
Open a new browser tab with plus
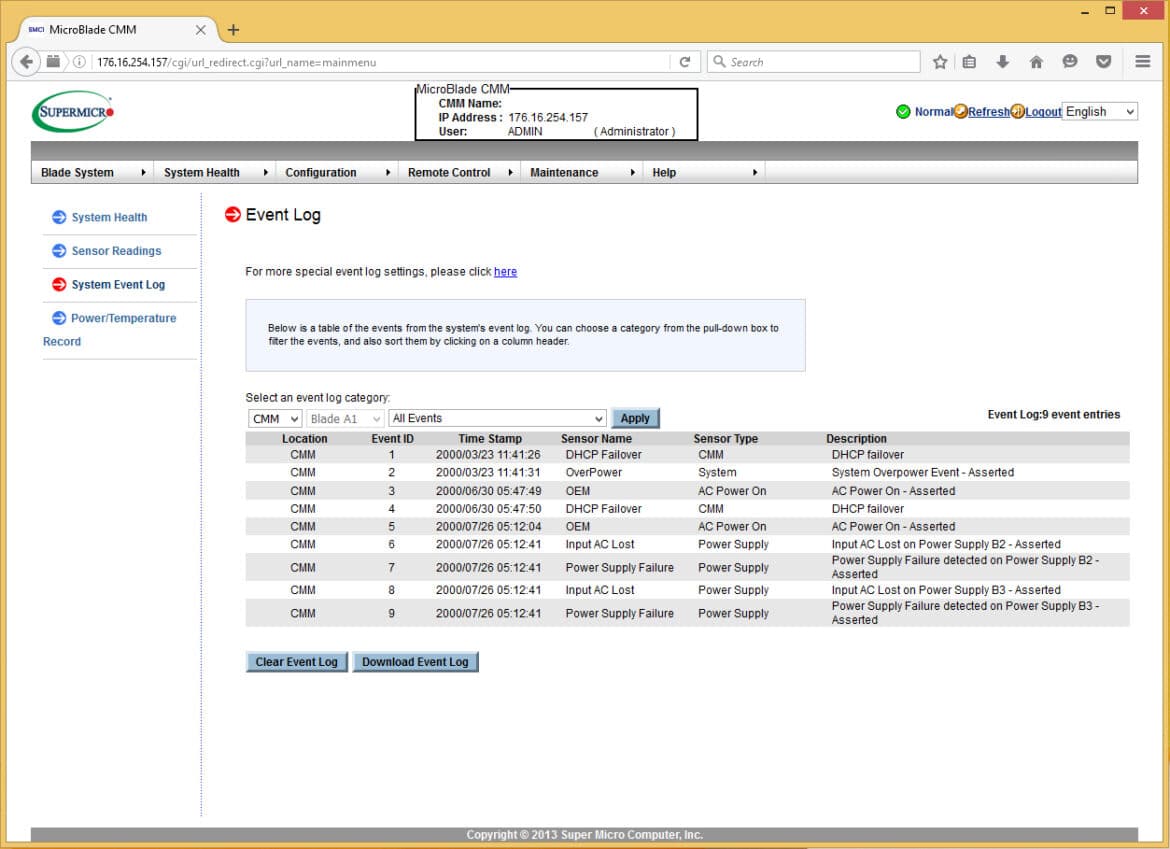[234, 30]
